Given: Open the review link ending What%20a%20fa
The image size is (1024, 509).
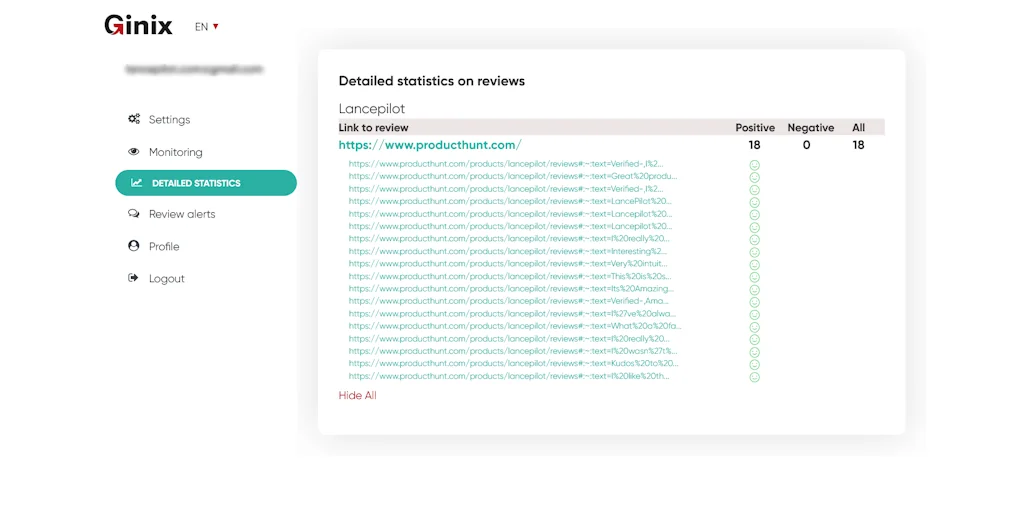Looking at the screenshot, I should click(515, 326).
